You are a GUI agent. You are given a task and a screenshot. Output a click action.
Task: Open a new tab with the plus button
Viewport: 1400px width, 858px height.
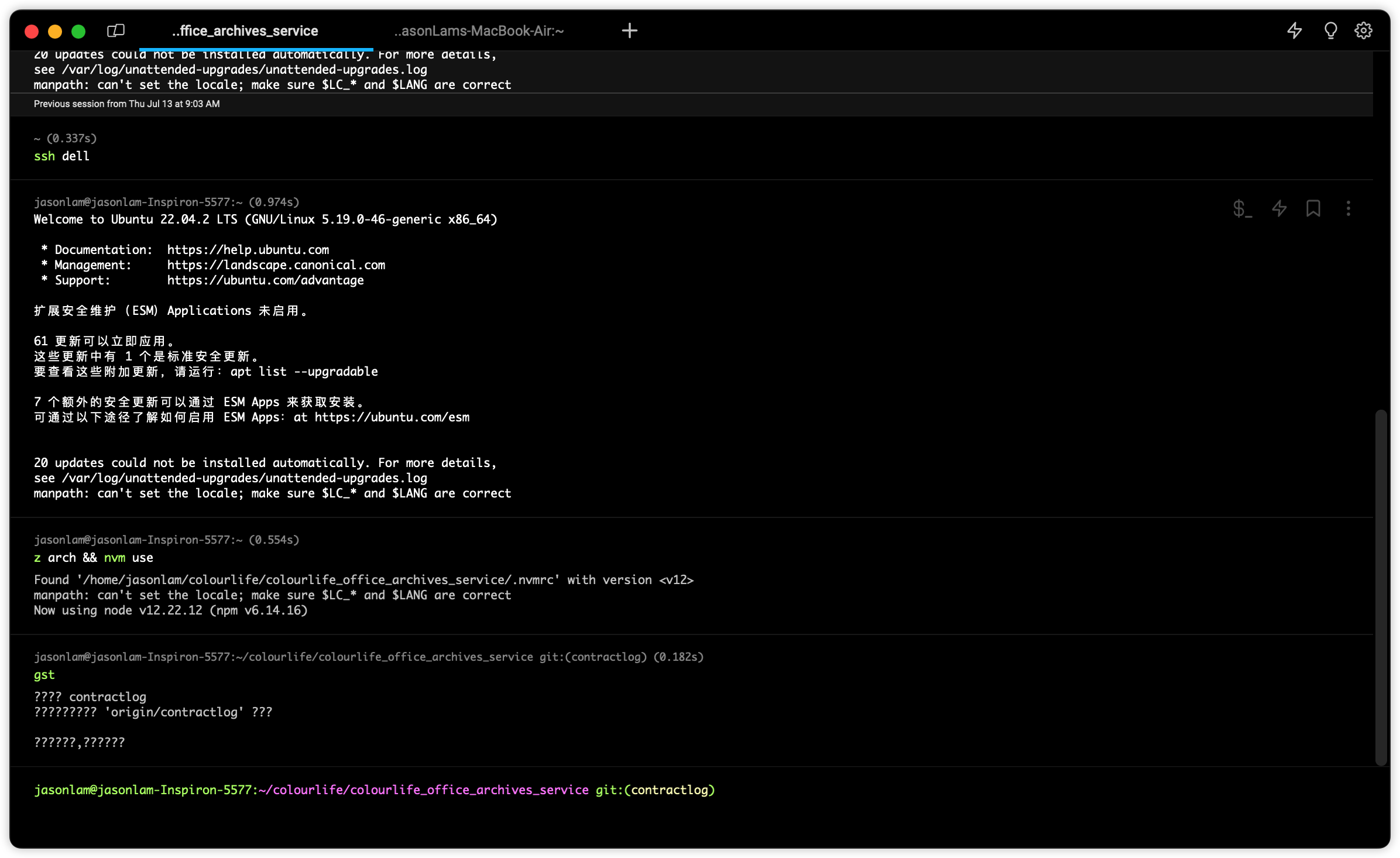coord(629,30)
